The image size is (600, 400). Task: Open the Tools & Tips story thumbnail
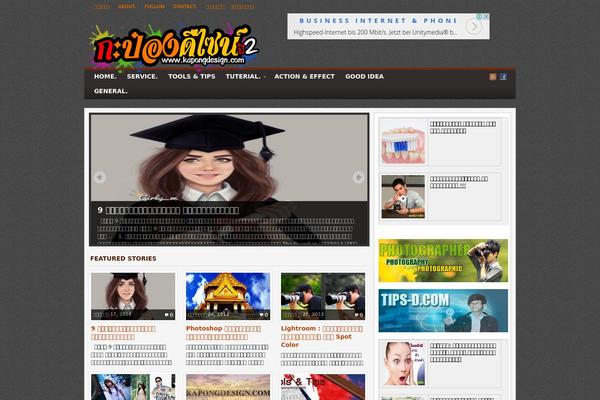tap(323, 387)
